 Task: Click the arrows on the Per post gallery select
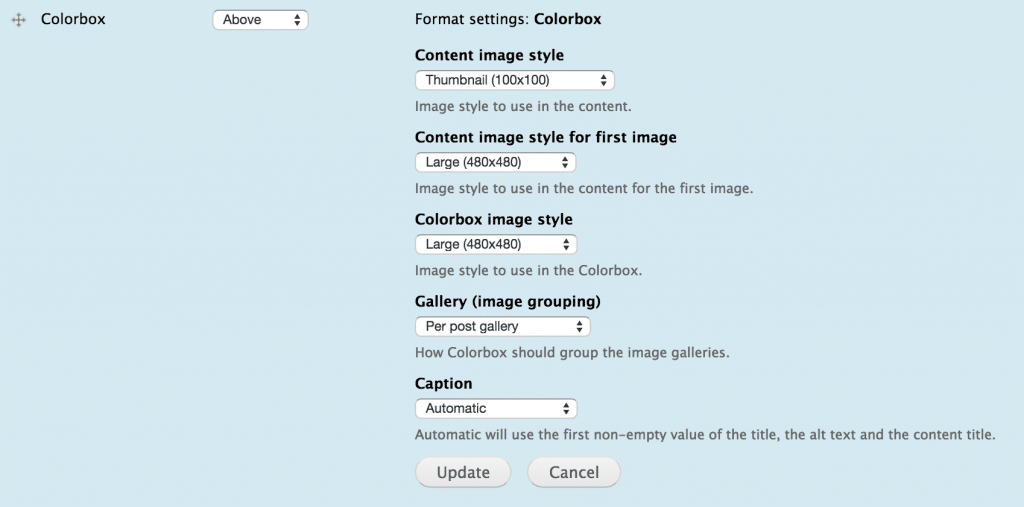[579, 326]
